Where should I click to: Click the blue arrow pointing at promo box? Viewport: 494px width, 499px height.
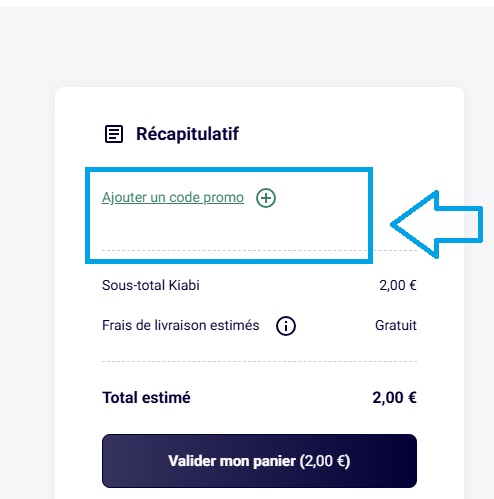(x=437, y=224)
